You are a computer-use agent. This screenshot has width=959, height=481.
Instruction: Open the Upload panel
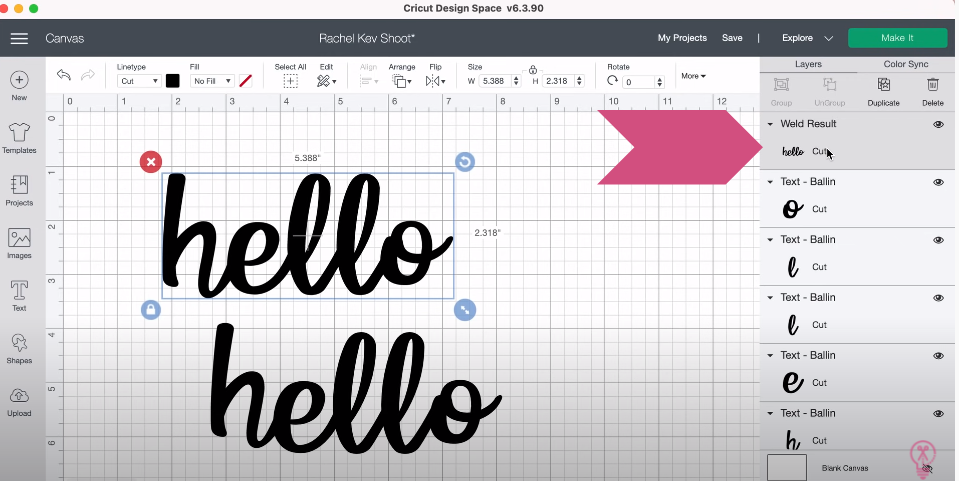point(19,401)
